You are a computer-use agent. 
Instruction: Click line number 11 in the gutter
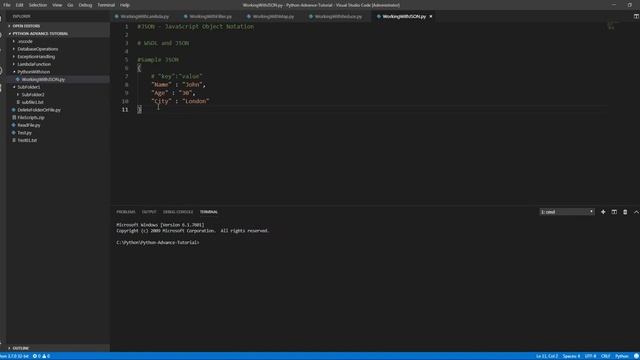point(124,109)
